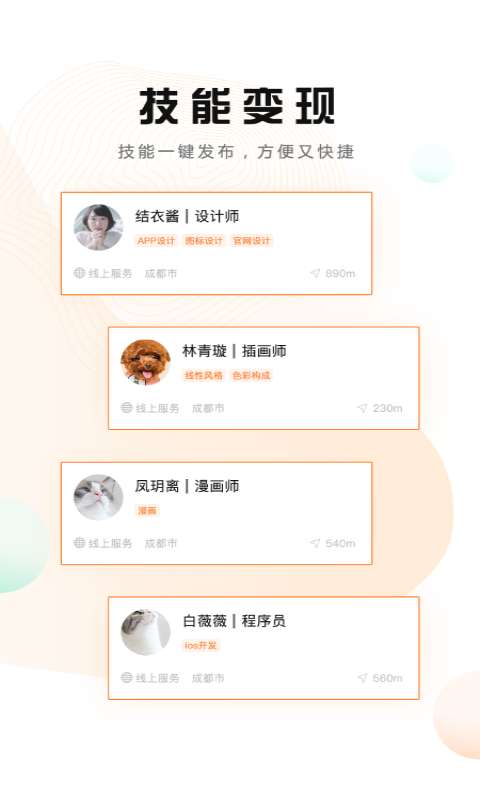Image resolution: width=480 pixels, height=800 pixels.
Task: Open 结衣酱's profile avatar
Action: click(x=98, y=227)
